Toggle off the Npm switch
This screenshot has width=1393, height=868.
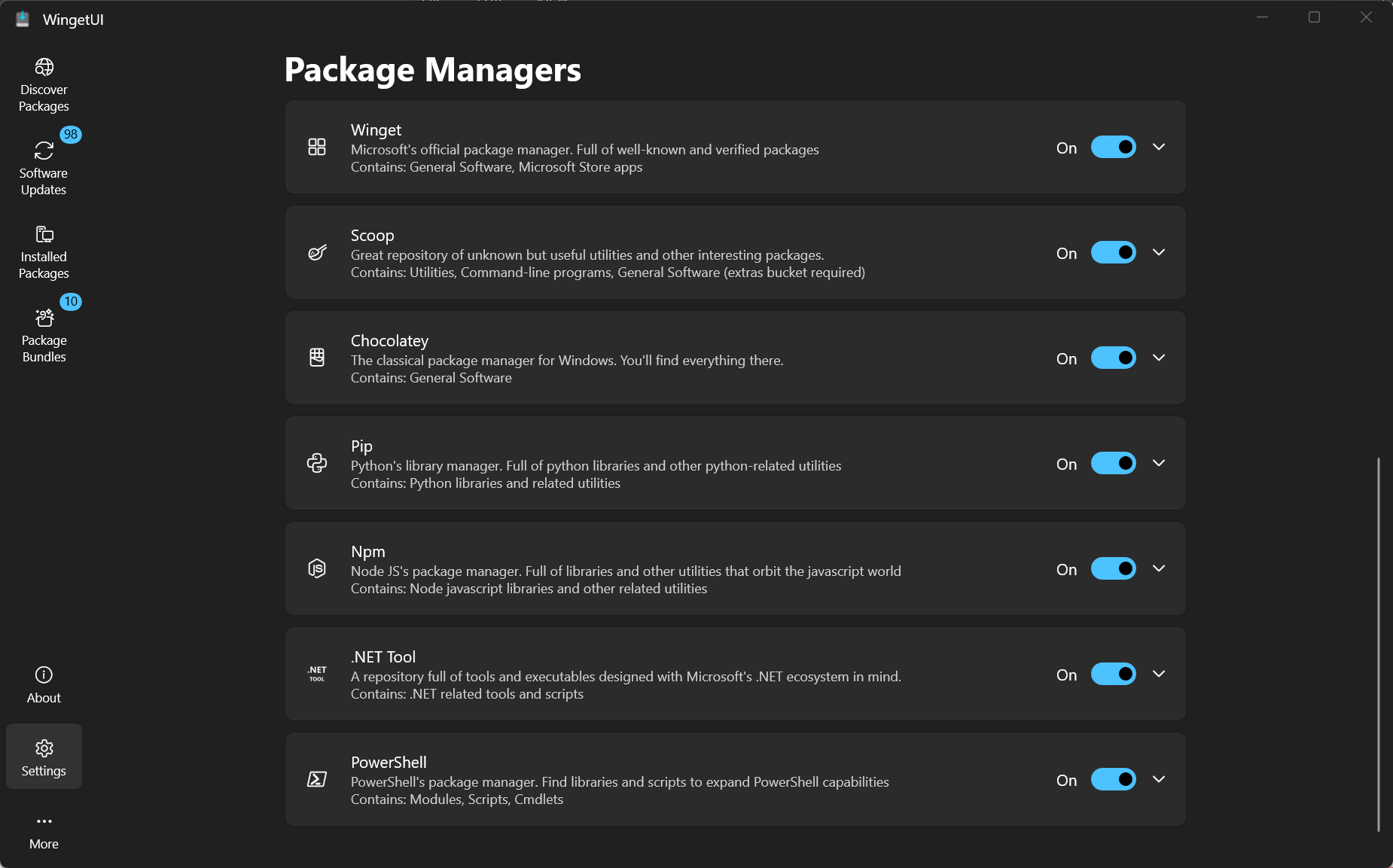[1113, 568]
